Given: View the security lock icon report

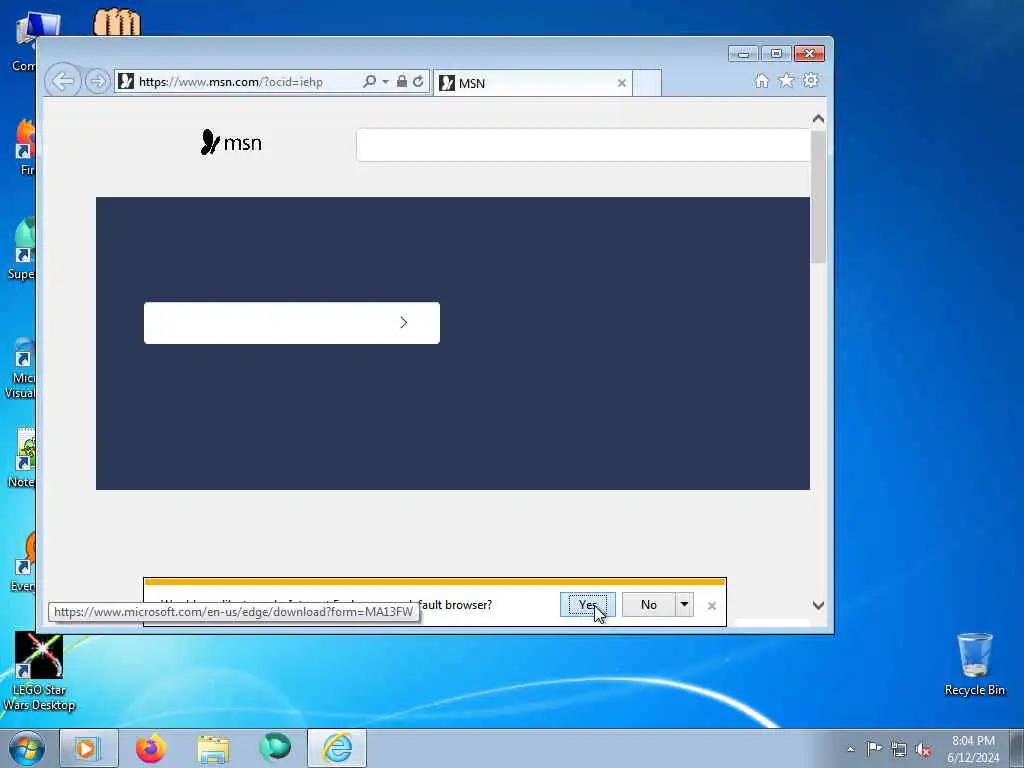Looking at the screenshot, I should coord(402,82).
